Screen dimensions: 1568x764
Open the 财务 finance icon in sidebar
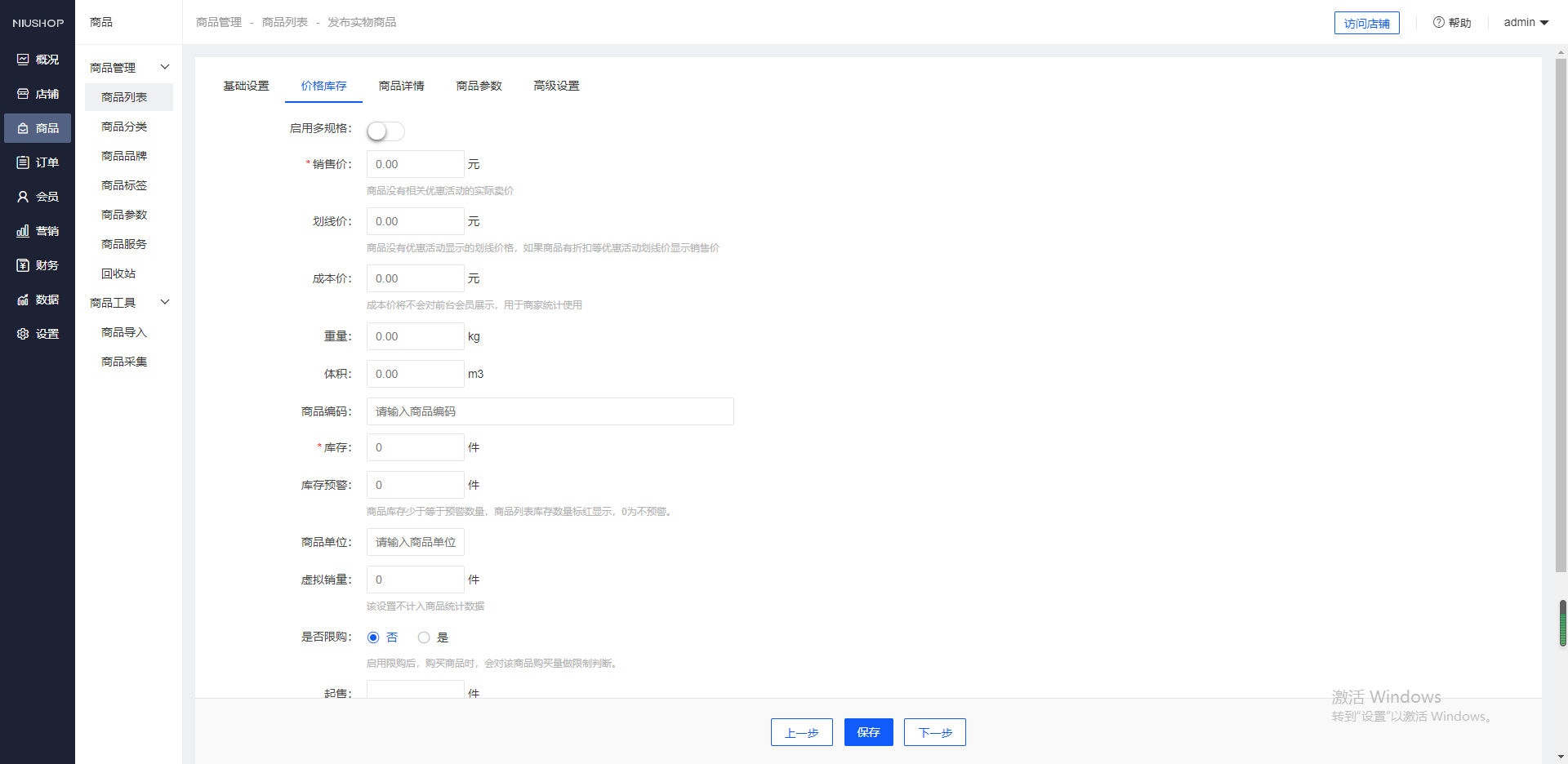[23, 265]
